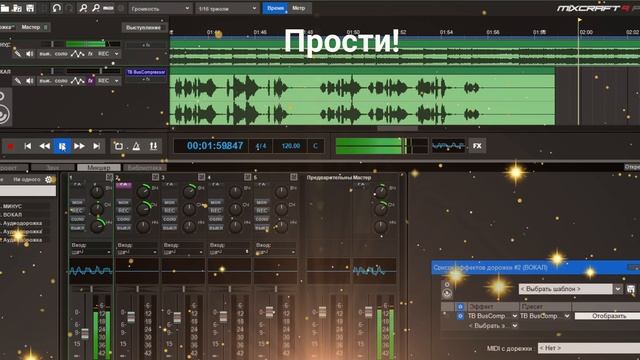The height and width of the screenshot is (360, 640).
Task: Click TB BusCompressor label on ВОКАЛ track
Action: 146,72
